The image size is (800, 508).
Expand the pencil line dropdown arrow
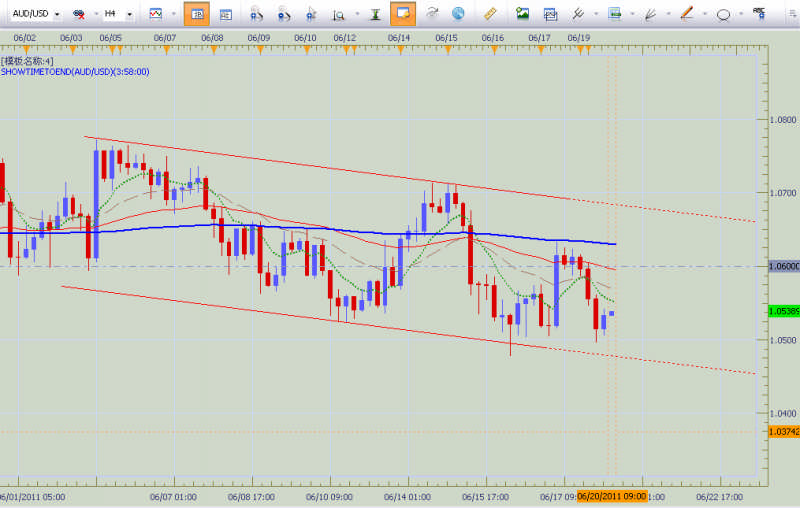pyautogui.click(x=705, y=14)
